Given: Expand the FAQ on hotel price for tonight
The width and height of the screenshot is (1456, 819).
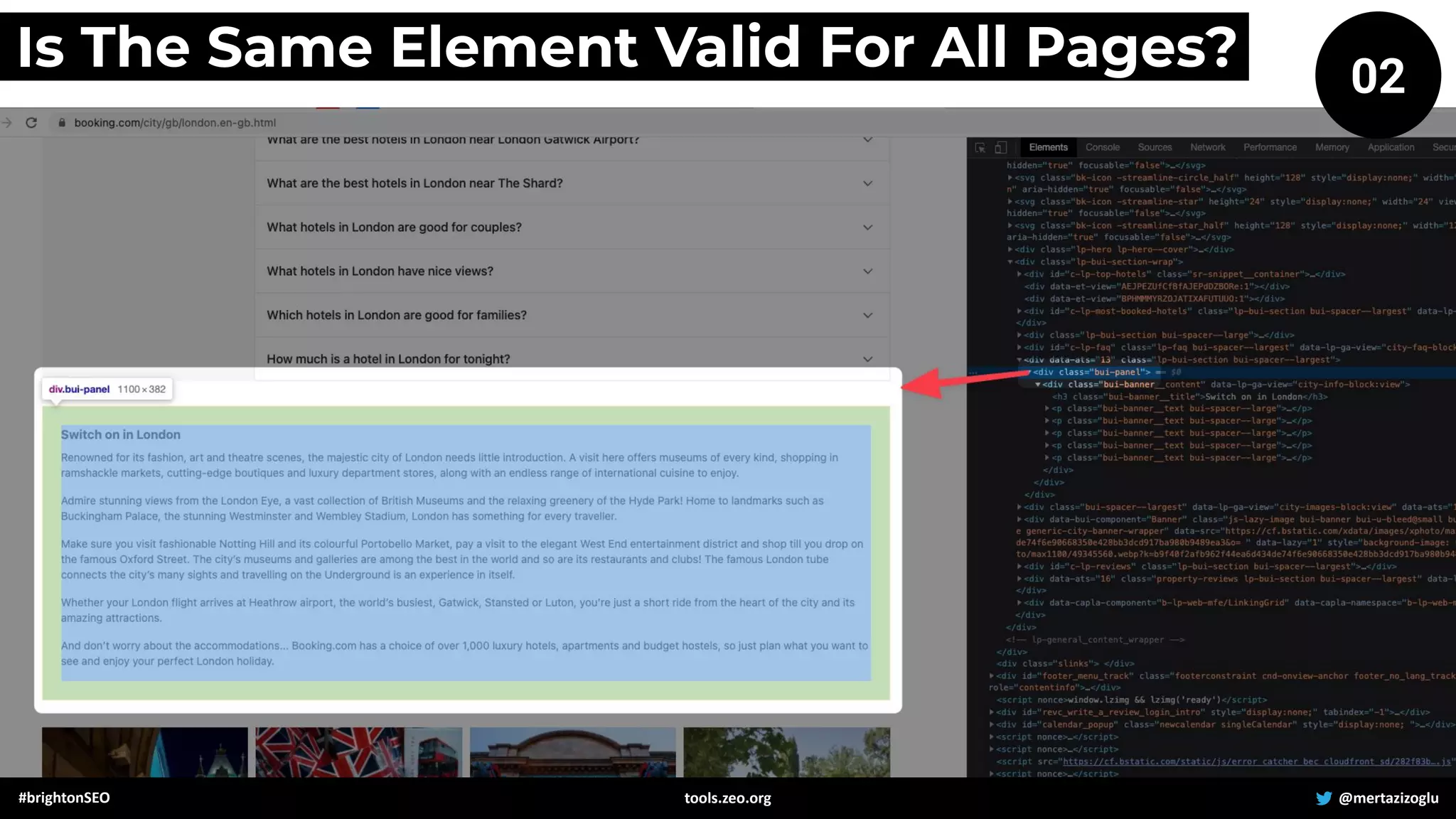Looking at the screenshot, I should coord(867,359).
